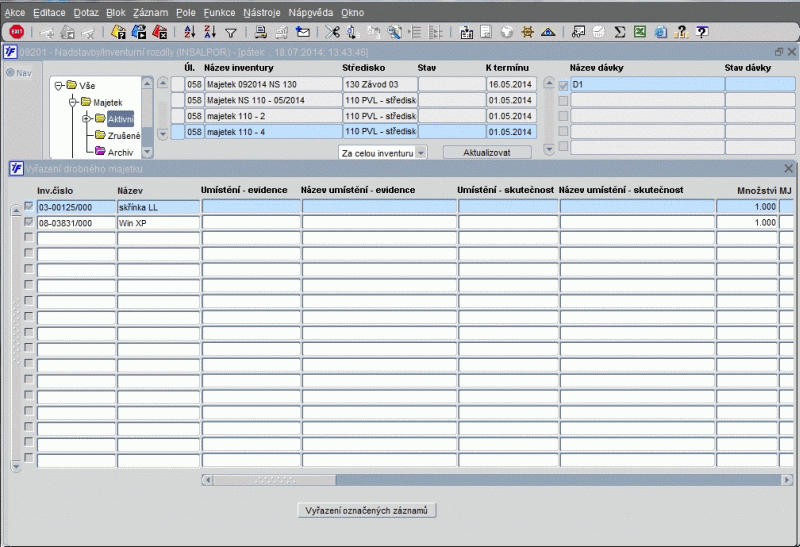
Task: Click the Aktualizovat button
Action: (487, 152)
